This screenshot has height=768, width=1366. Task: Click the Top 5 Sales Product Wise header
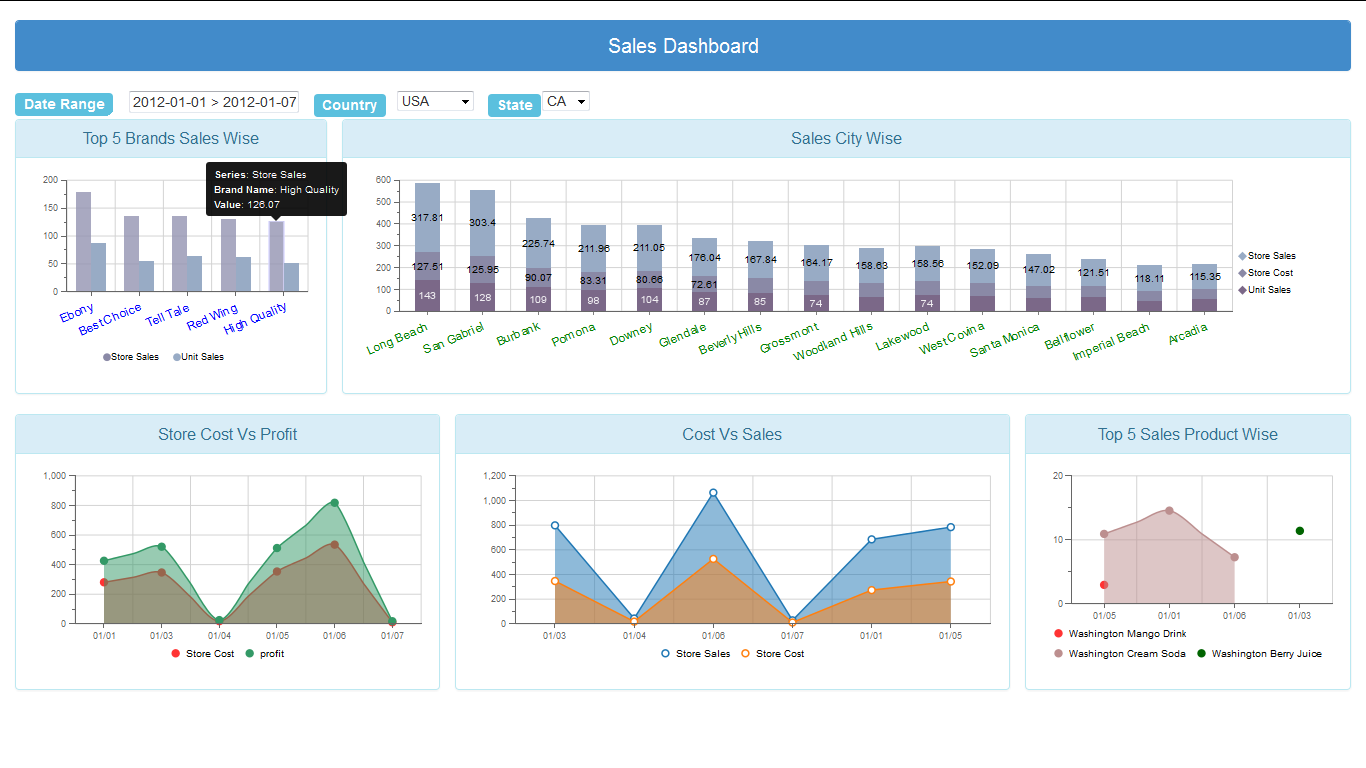[x=1187, y=435]
